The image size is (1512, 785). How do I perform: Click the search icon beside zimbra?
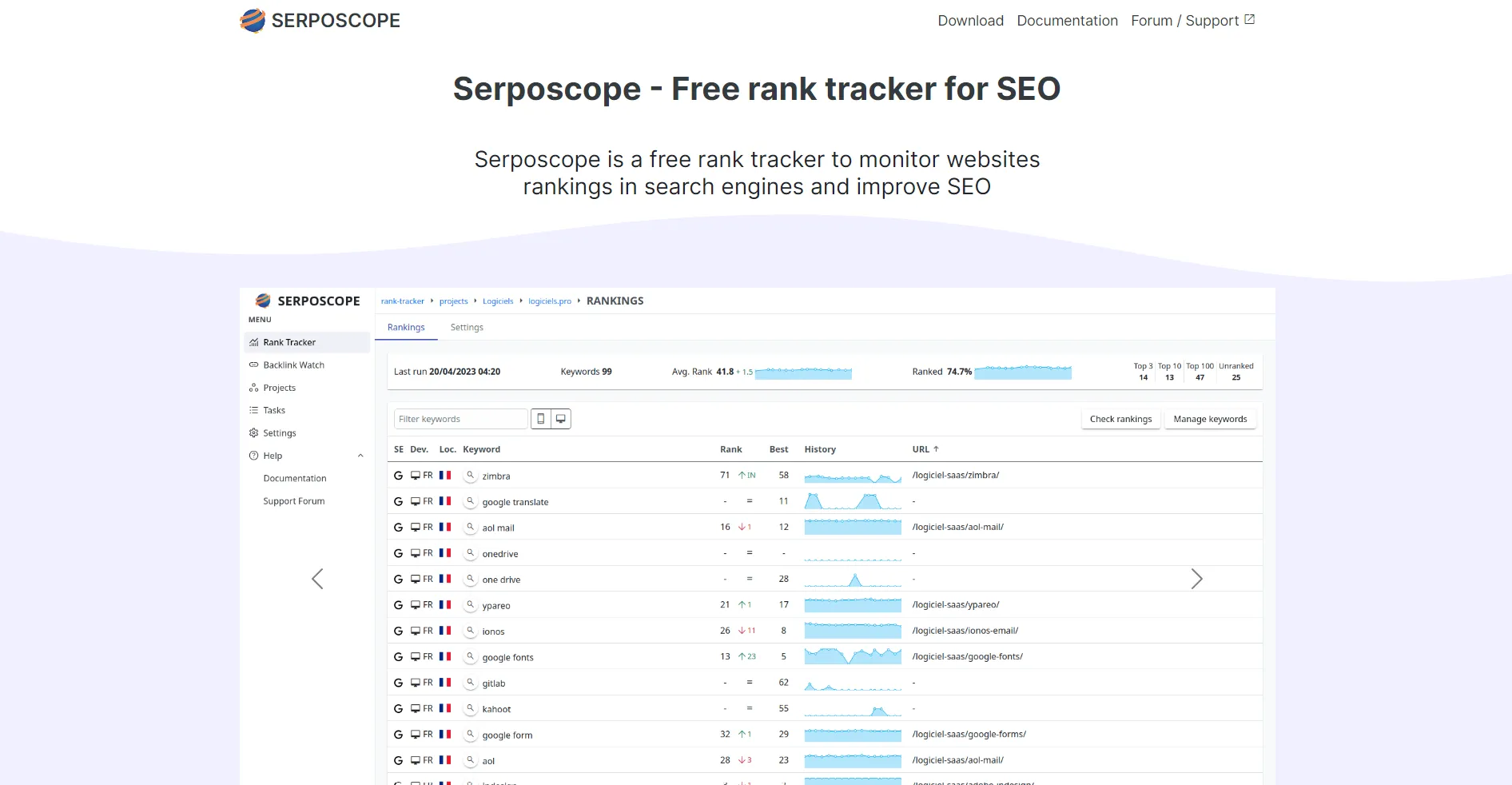pos(471,476)
